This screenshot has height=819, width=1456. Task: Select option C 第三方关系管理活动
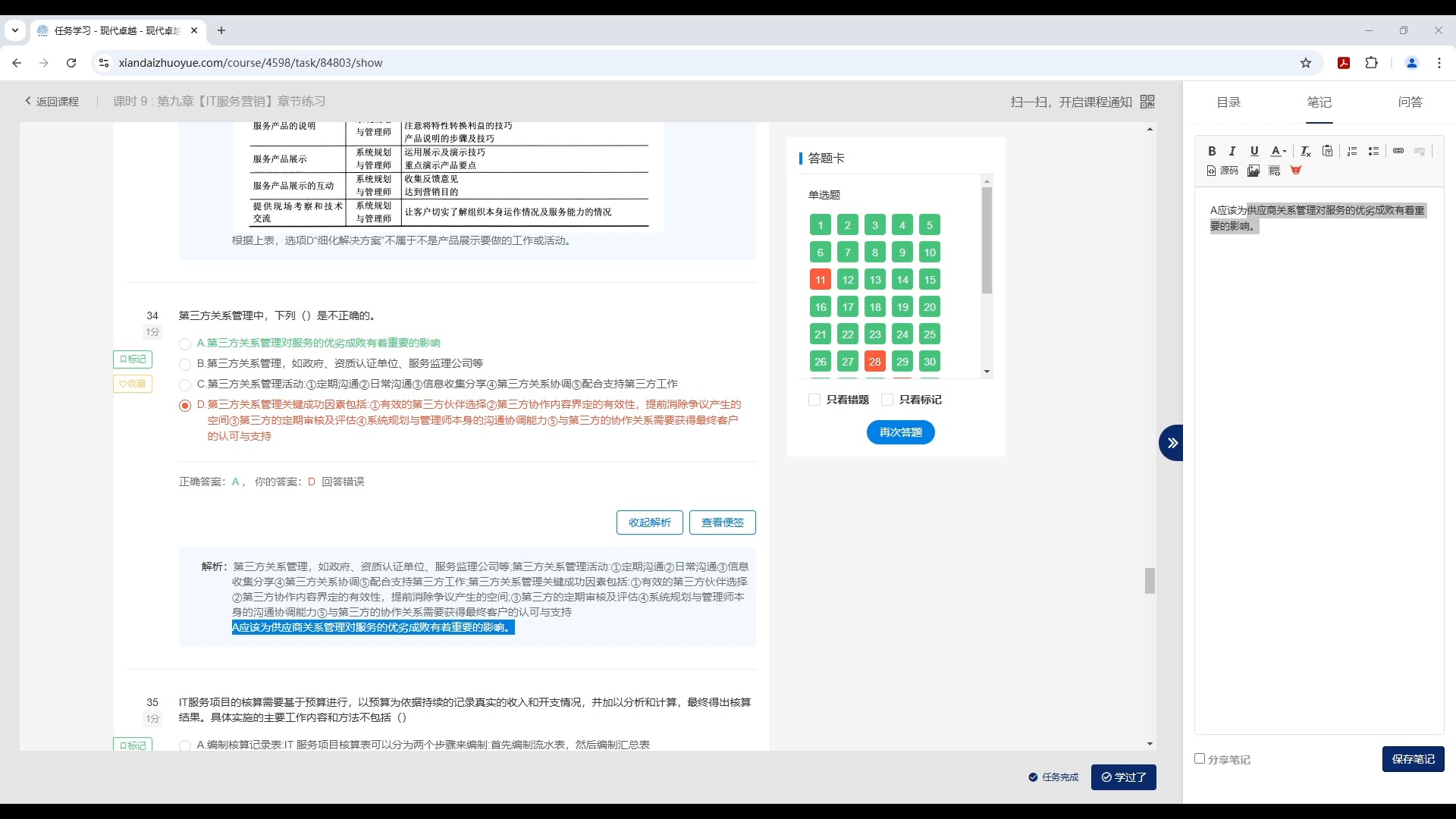tap(185, 385)
